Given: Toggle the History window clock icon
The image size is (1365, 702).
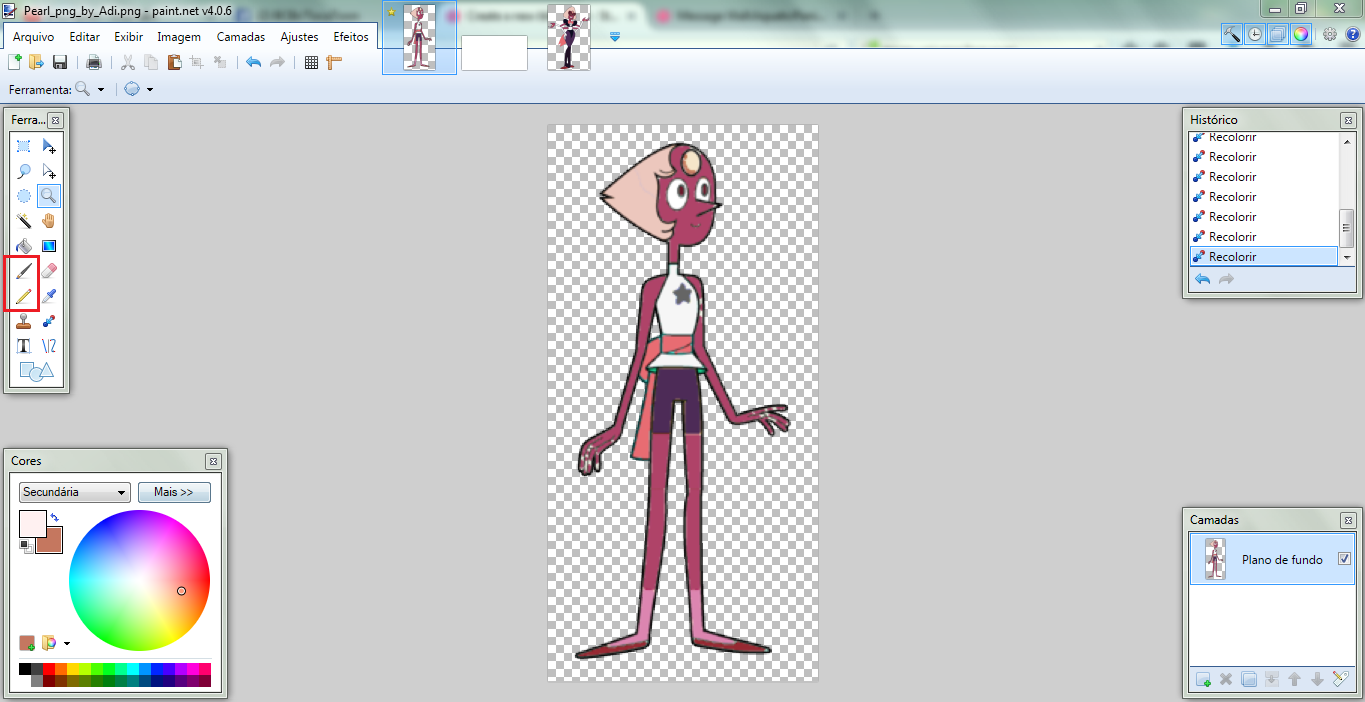Looking at the screenshot, I should click(1255, 34).
